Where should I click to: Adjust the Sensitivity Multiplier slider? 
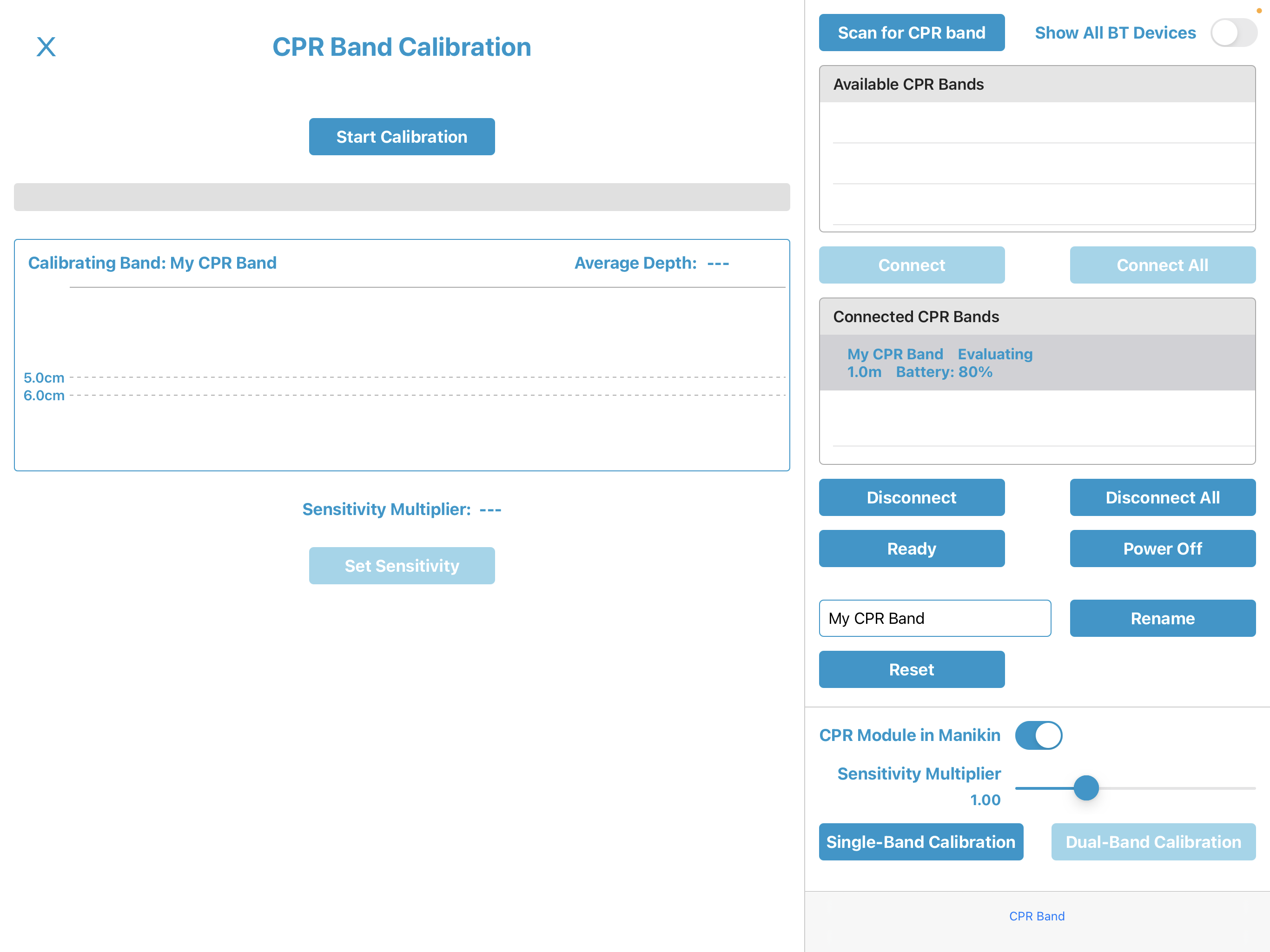(x=1086, y=788)
